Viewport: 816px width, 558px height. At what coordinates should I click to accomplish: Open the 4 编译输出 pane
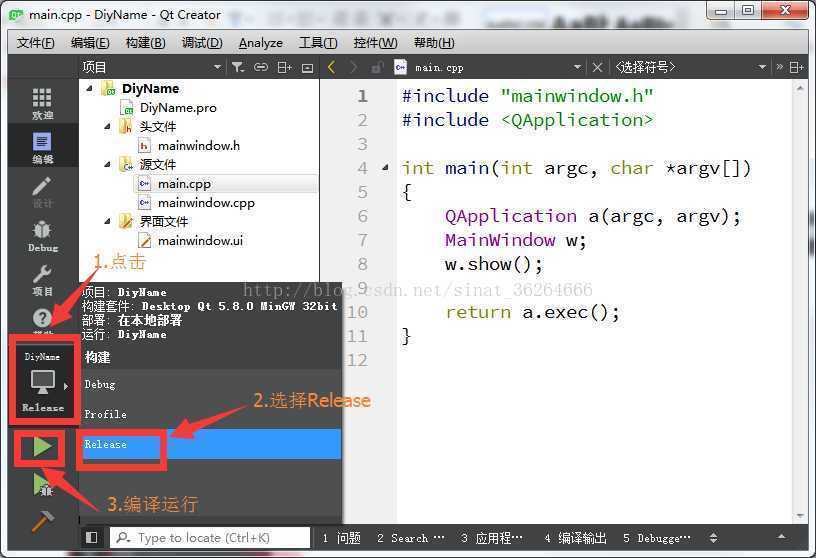[575, 538]
